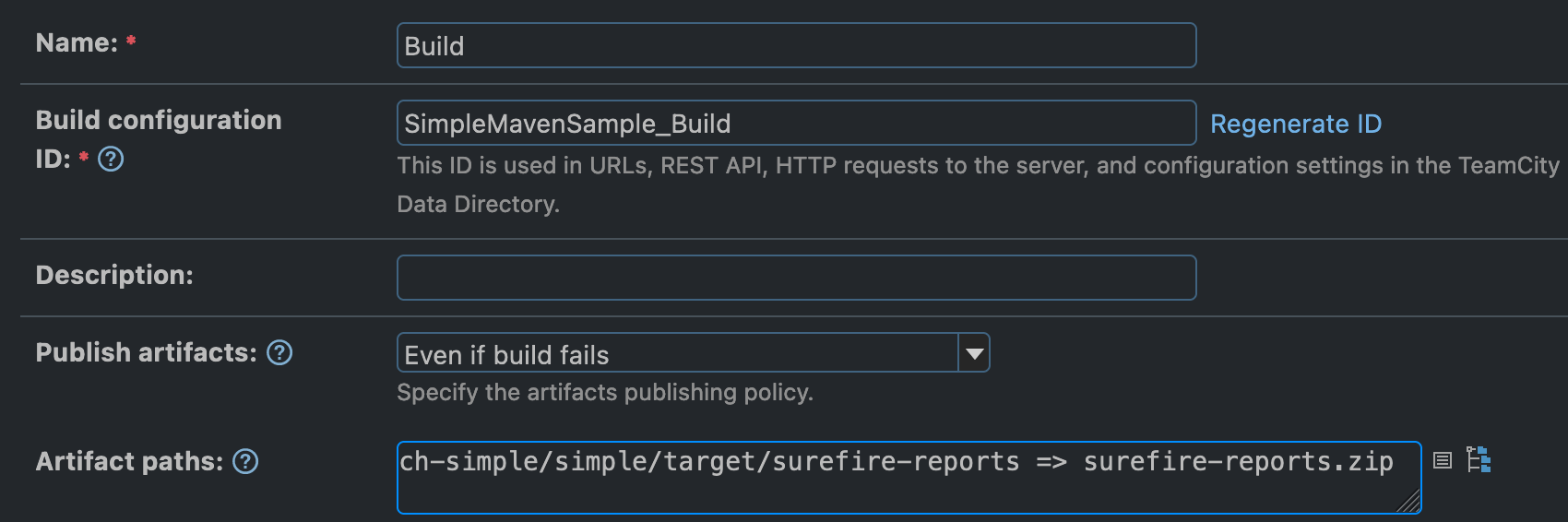Screen dimensions: 1568x522
Task: Open the "Even if build fails" select box
Action: point(678,353)
